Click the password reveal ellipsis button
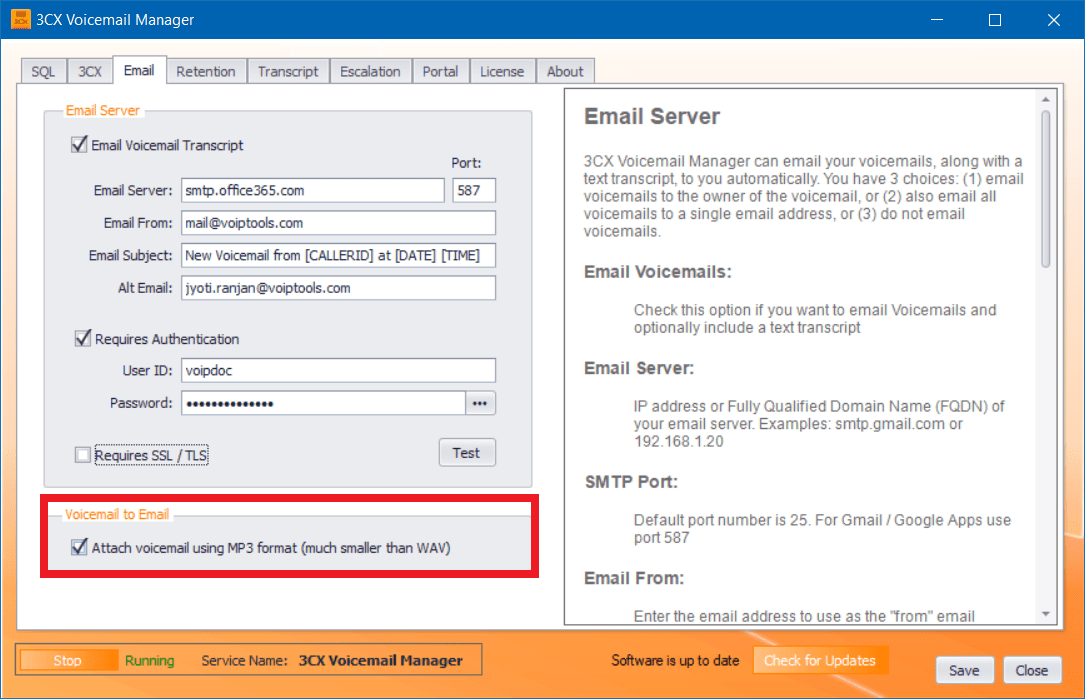 click(x=480, y=403)
